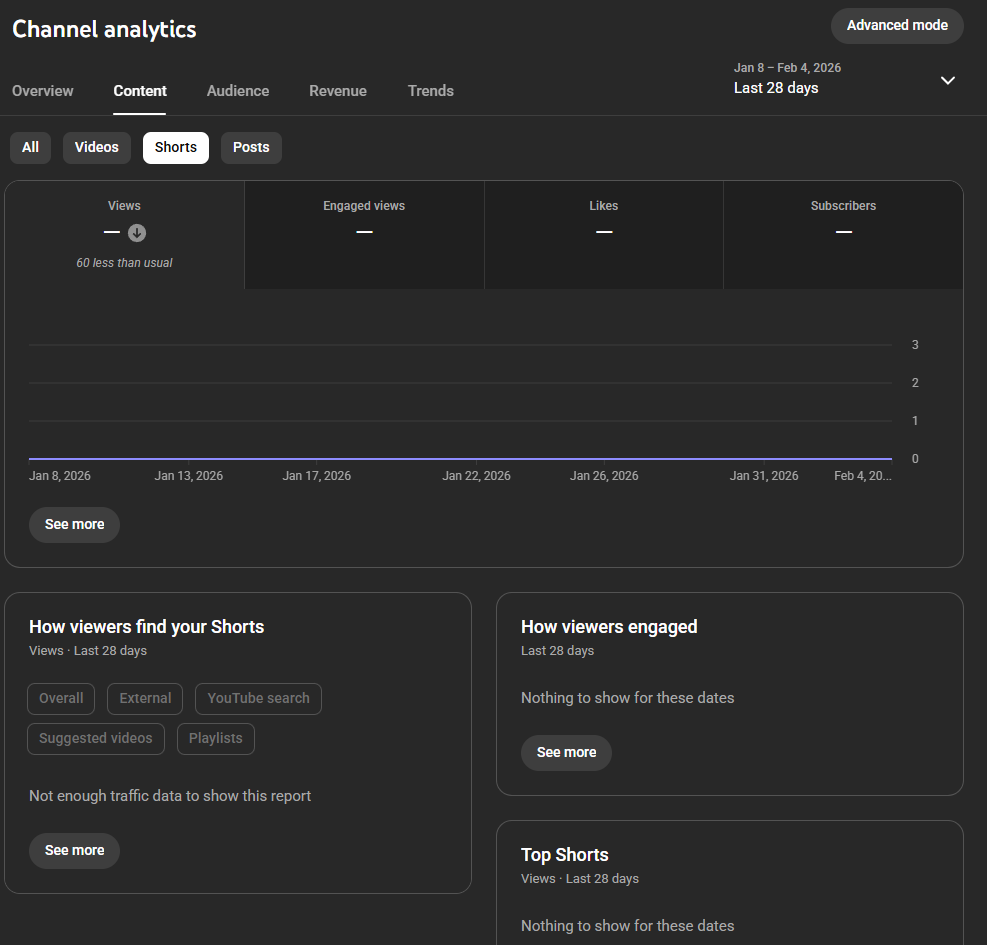Choose the Posts filter chip
This screenshot has height=945, width=987.
pyautogui.click(x=251, y=148)
